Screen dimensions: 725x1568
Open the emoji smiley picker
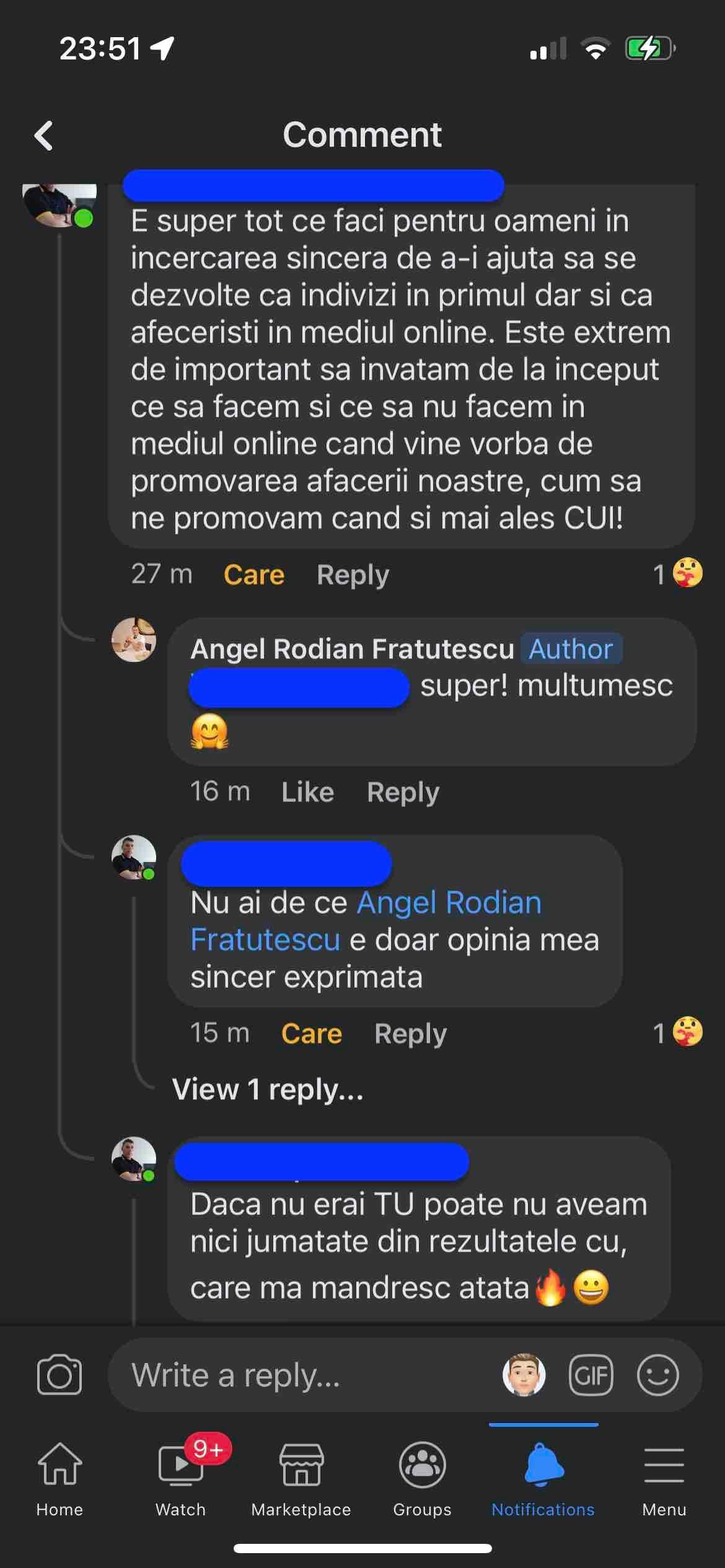(658, 1375)
